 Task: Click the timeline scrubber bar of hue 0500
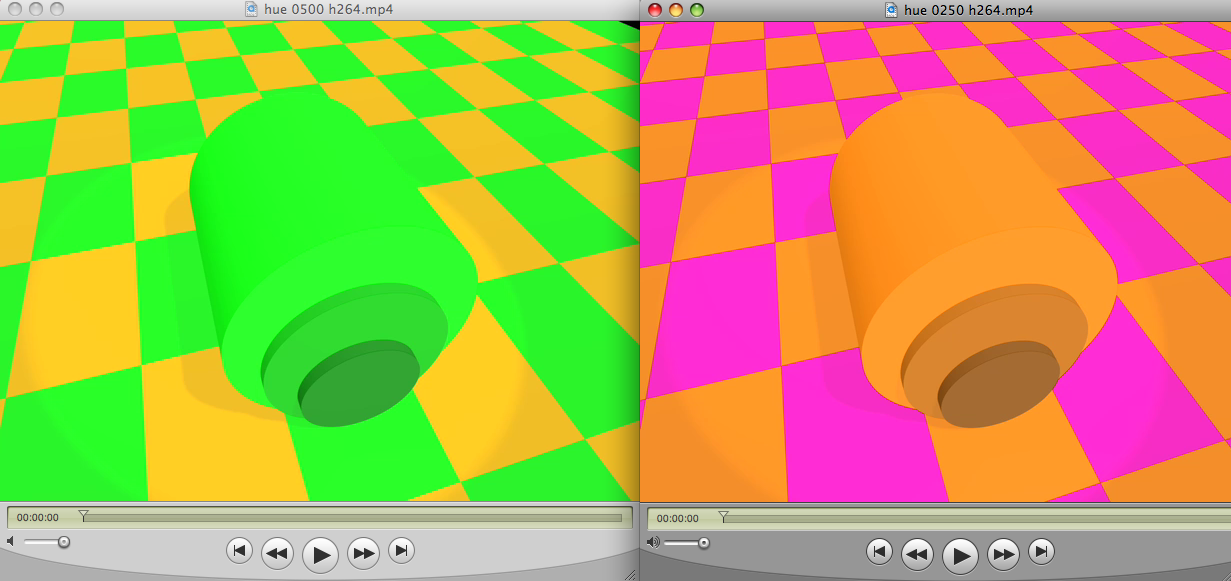[351, 518]
